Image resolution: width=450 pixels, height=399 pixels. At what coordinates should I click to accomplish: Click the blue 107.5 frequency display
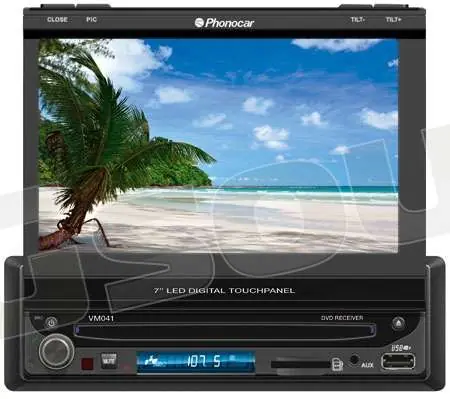[196, 362]
